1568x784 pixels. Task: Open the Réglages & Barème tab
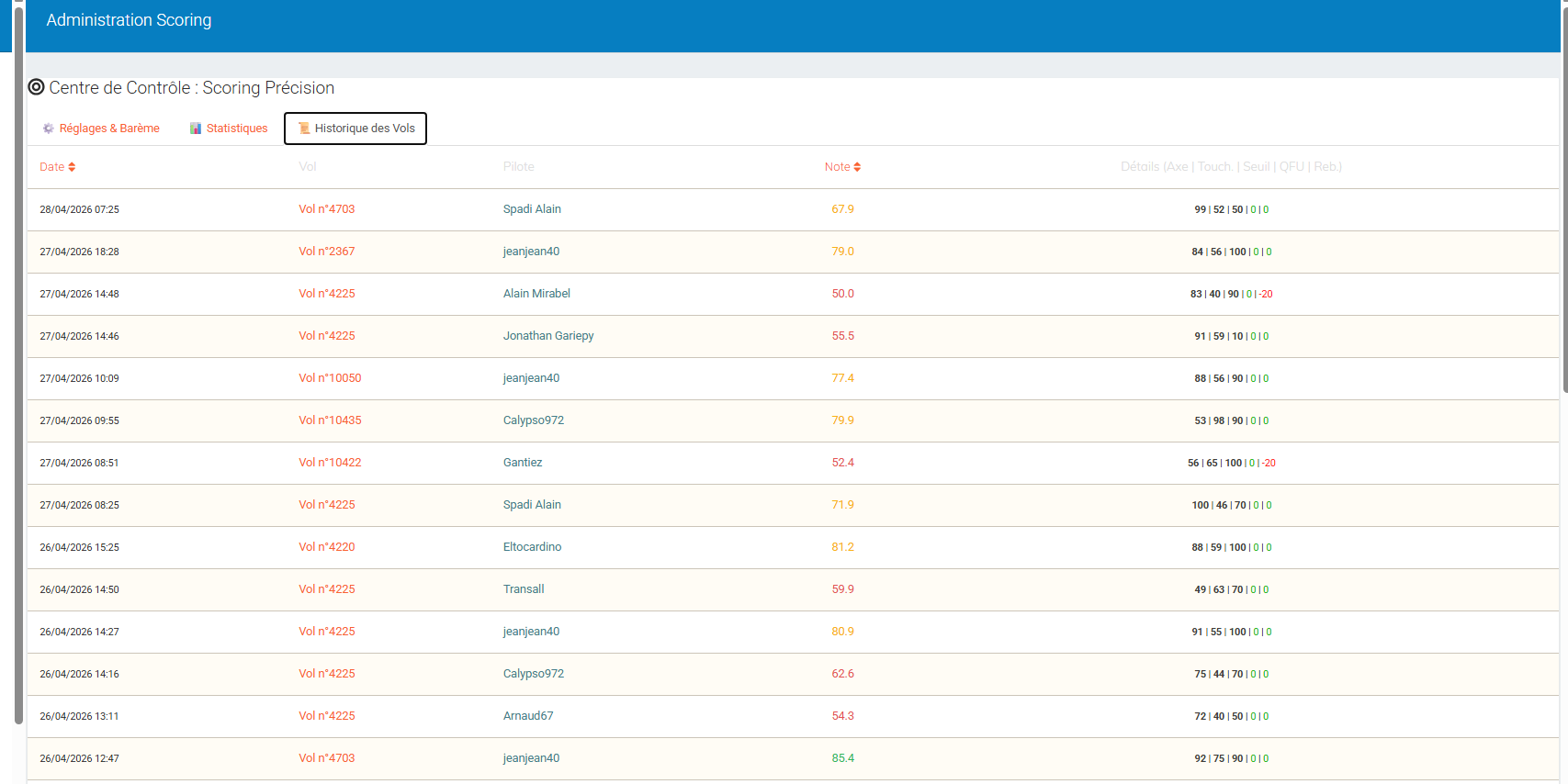coord(101,129)
